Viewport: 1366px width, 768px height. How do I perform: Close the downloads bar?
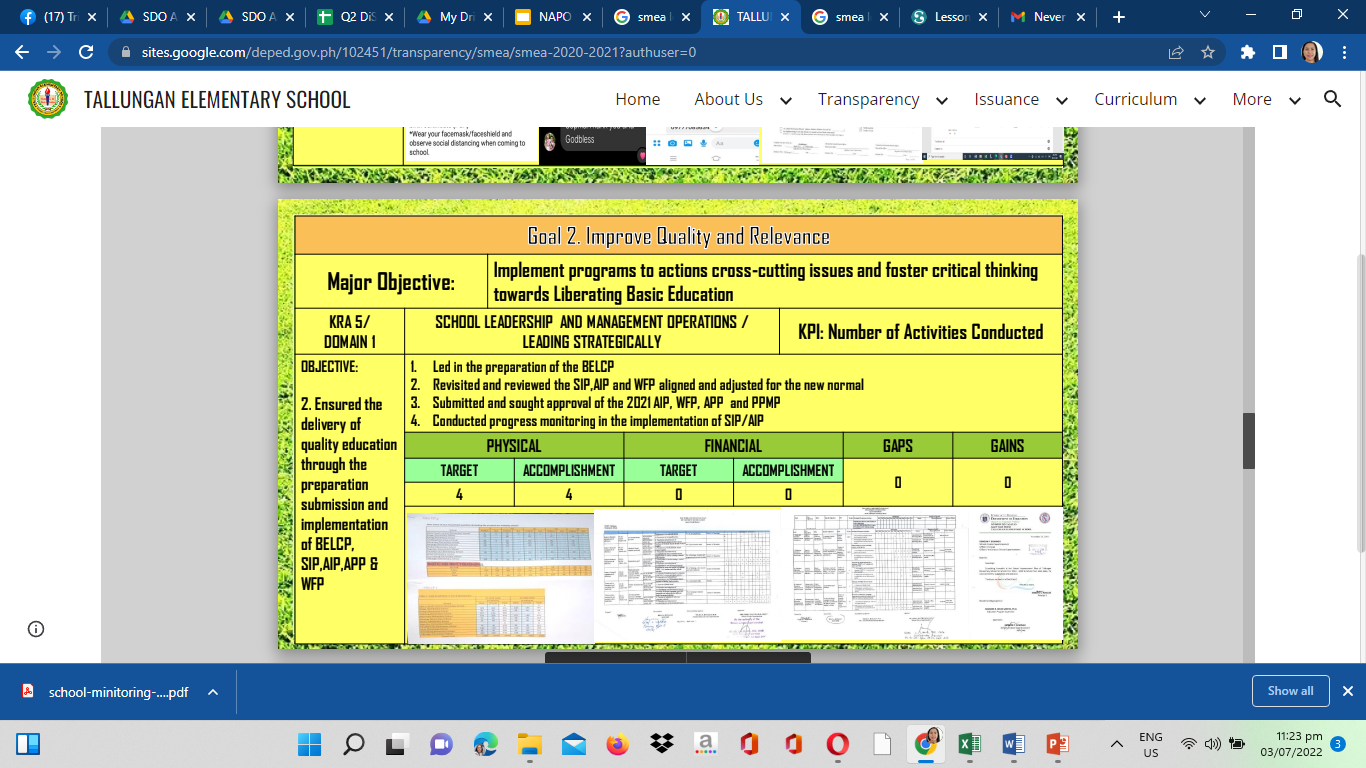pyautogui.click(x=1347, y=691)
